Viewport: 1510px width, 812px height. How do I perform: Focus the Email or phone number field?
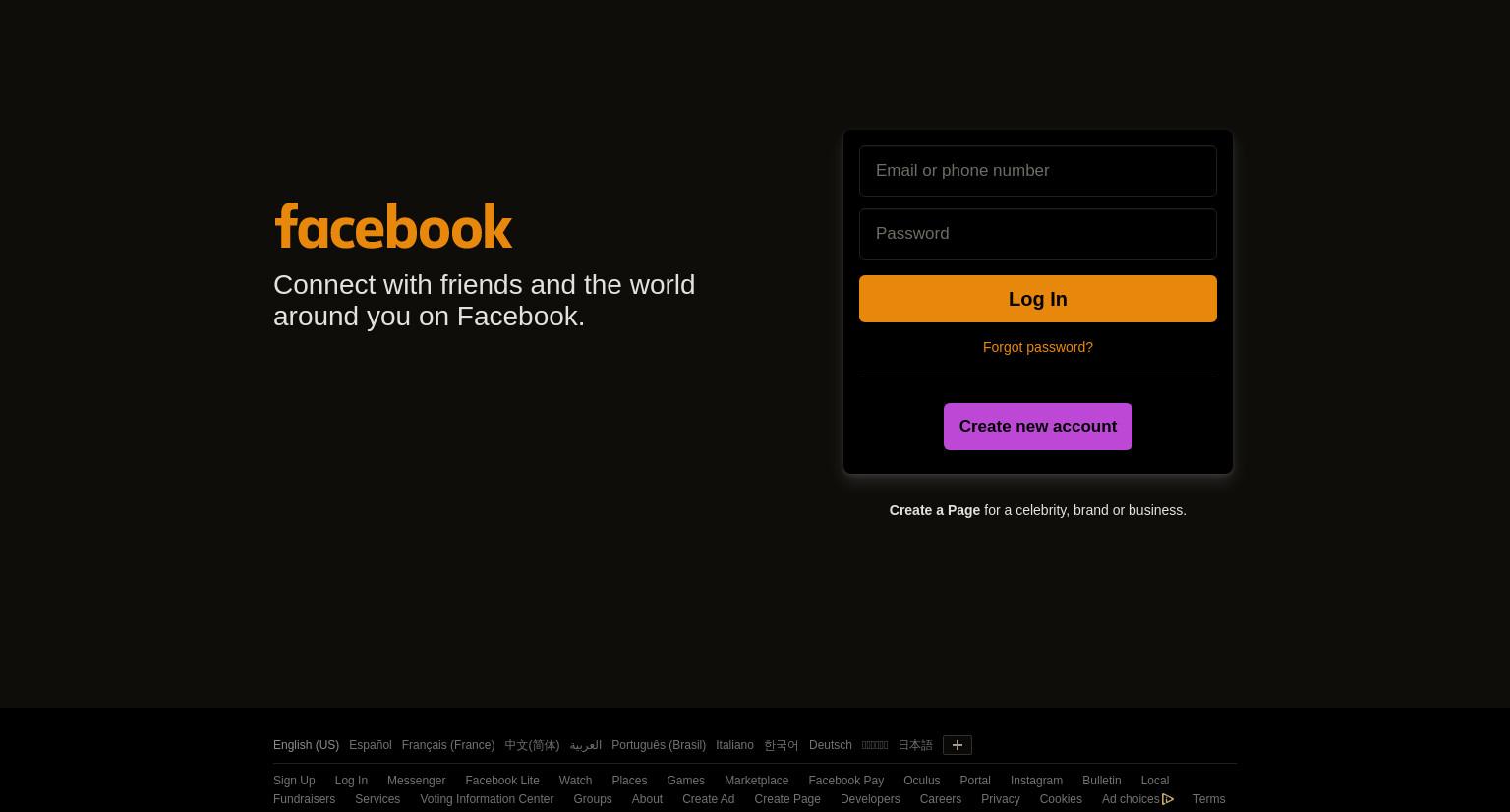click(x=1037, y=171)
